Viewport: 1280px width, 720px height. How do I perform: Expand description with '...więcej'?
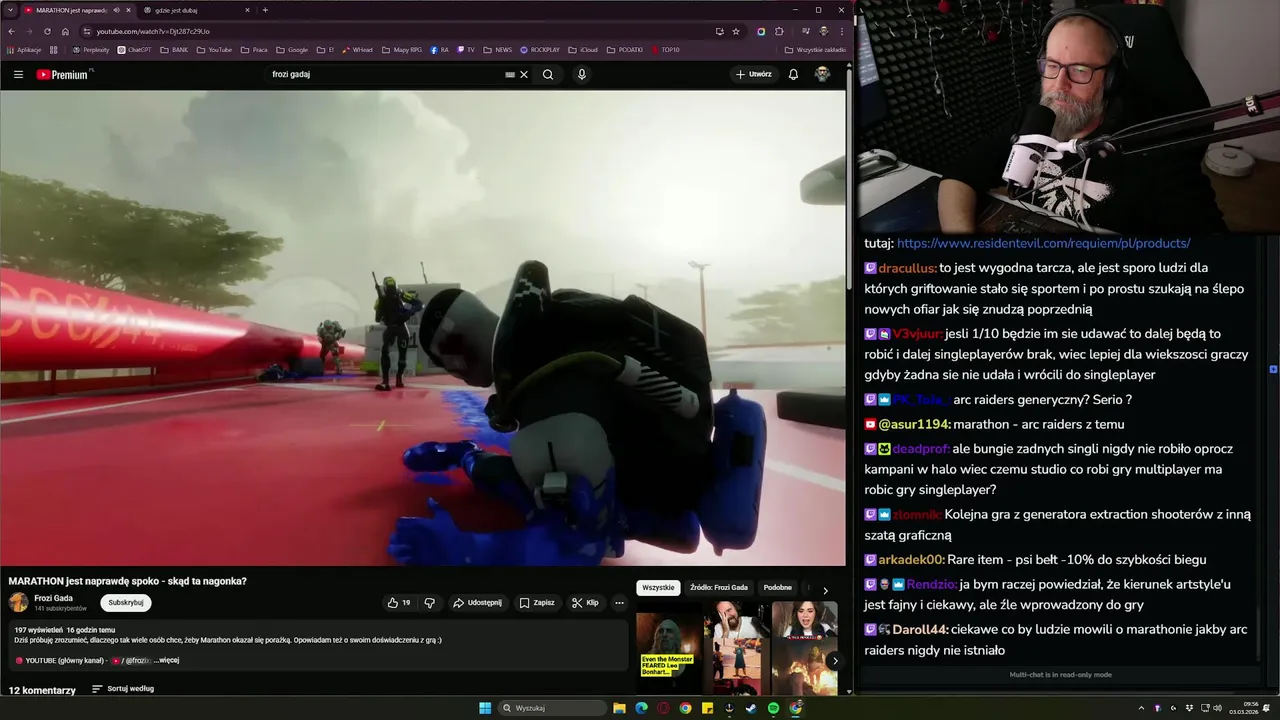pos(166,660)
